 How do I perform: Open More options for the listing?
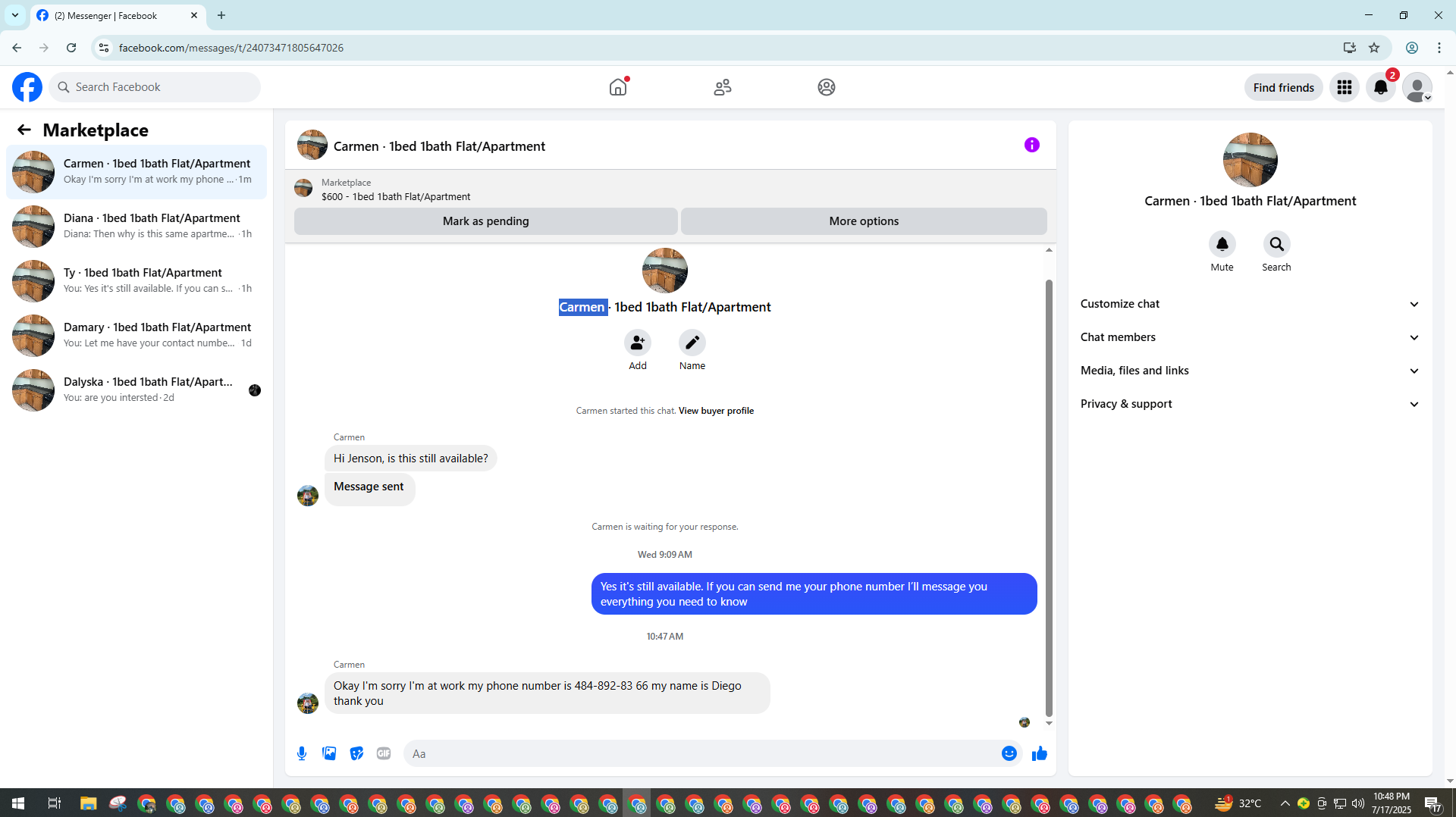click(x=864, y=221)
